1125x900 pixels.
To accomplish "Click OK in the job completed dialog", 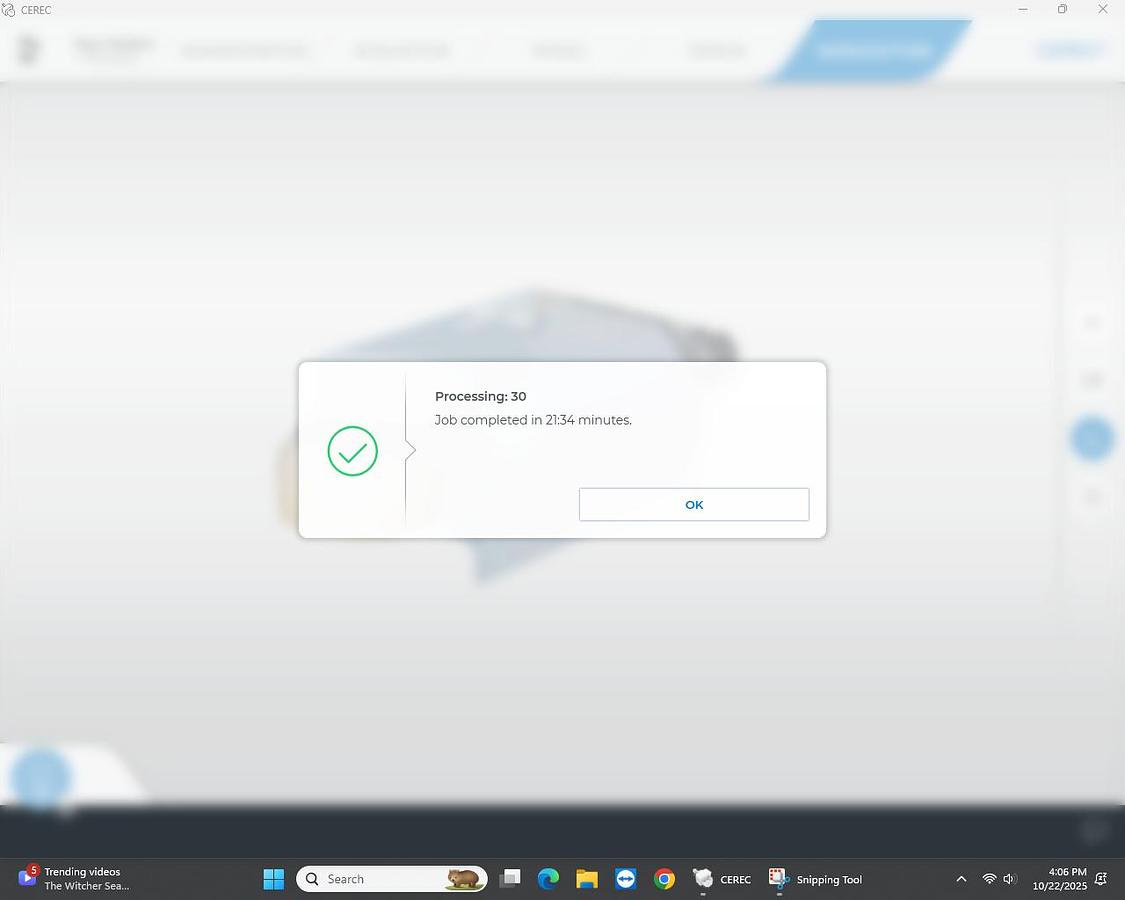I will 693,505.
